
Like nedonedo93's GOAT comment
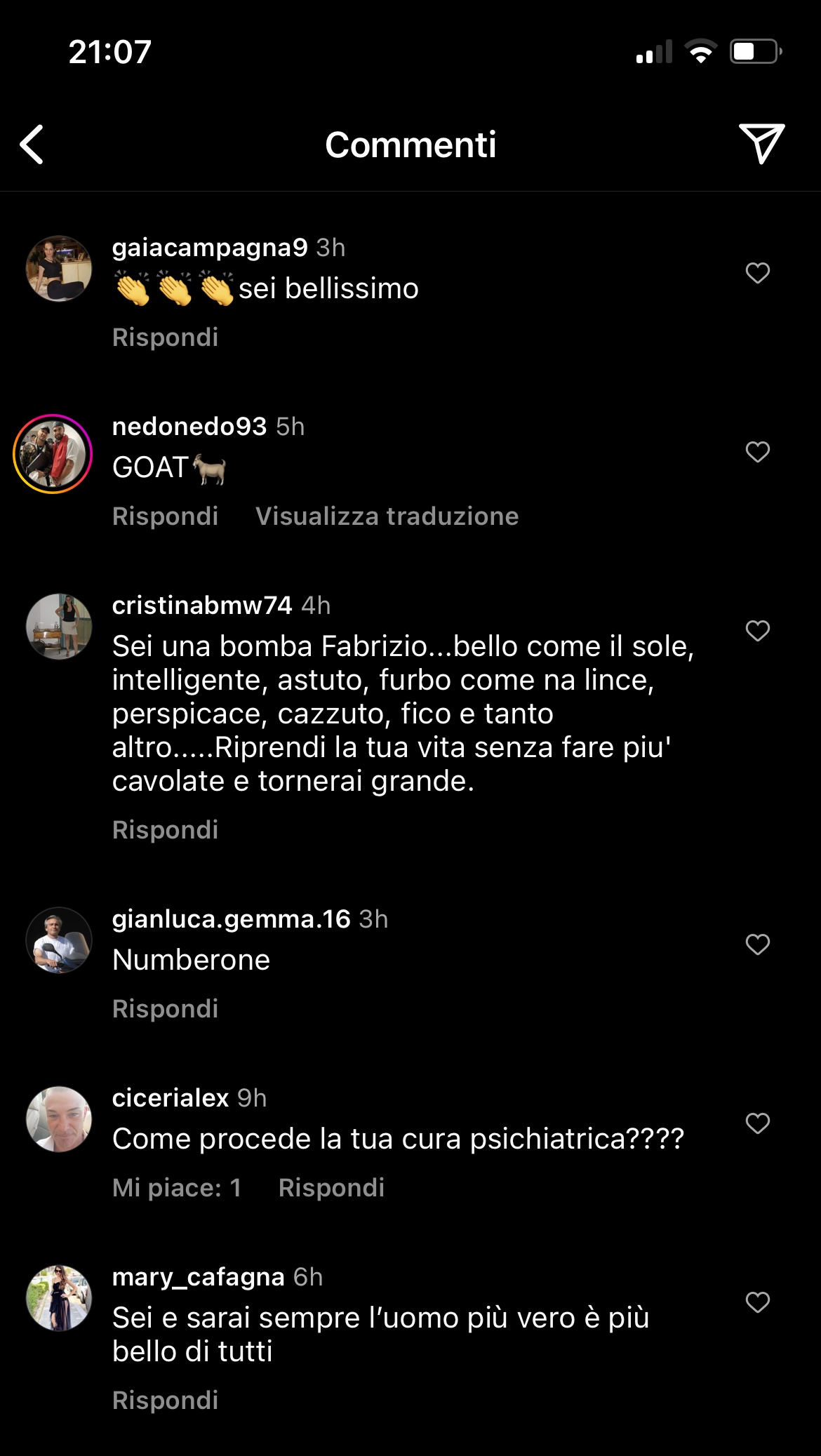758,451
